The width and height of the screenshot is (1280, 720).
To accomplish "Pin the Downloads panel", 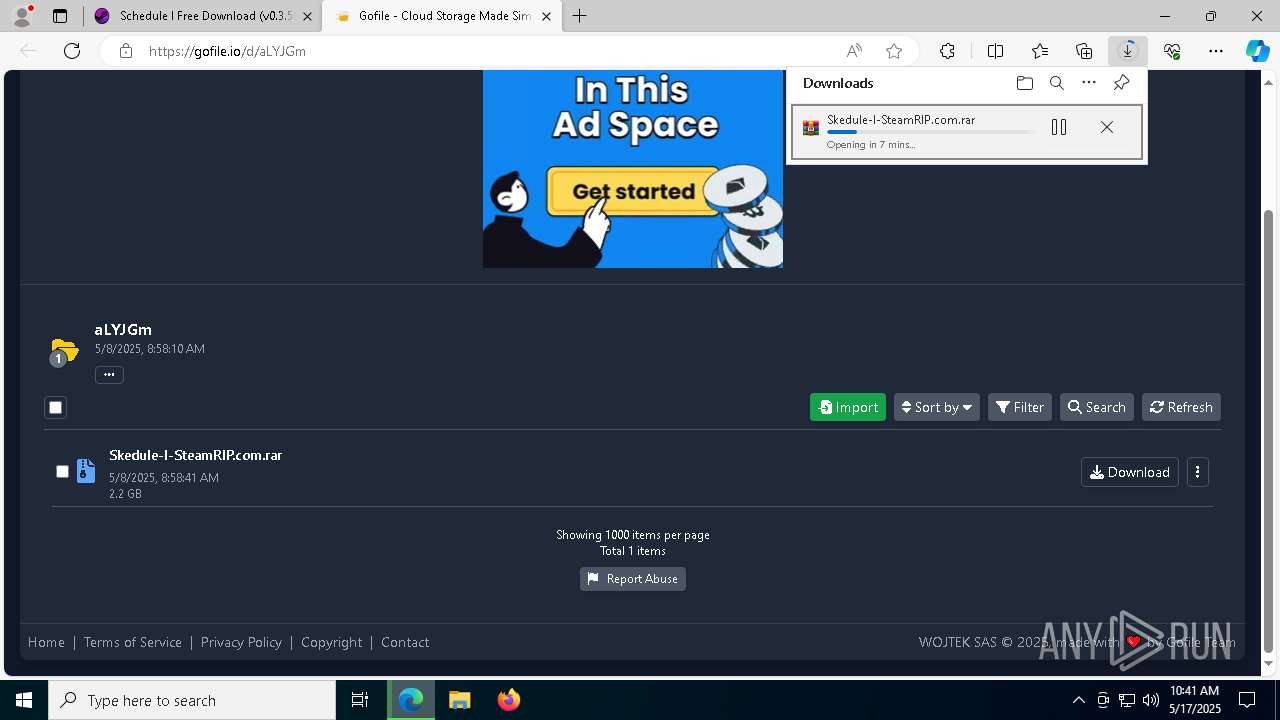I will 1121,83.
